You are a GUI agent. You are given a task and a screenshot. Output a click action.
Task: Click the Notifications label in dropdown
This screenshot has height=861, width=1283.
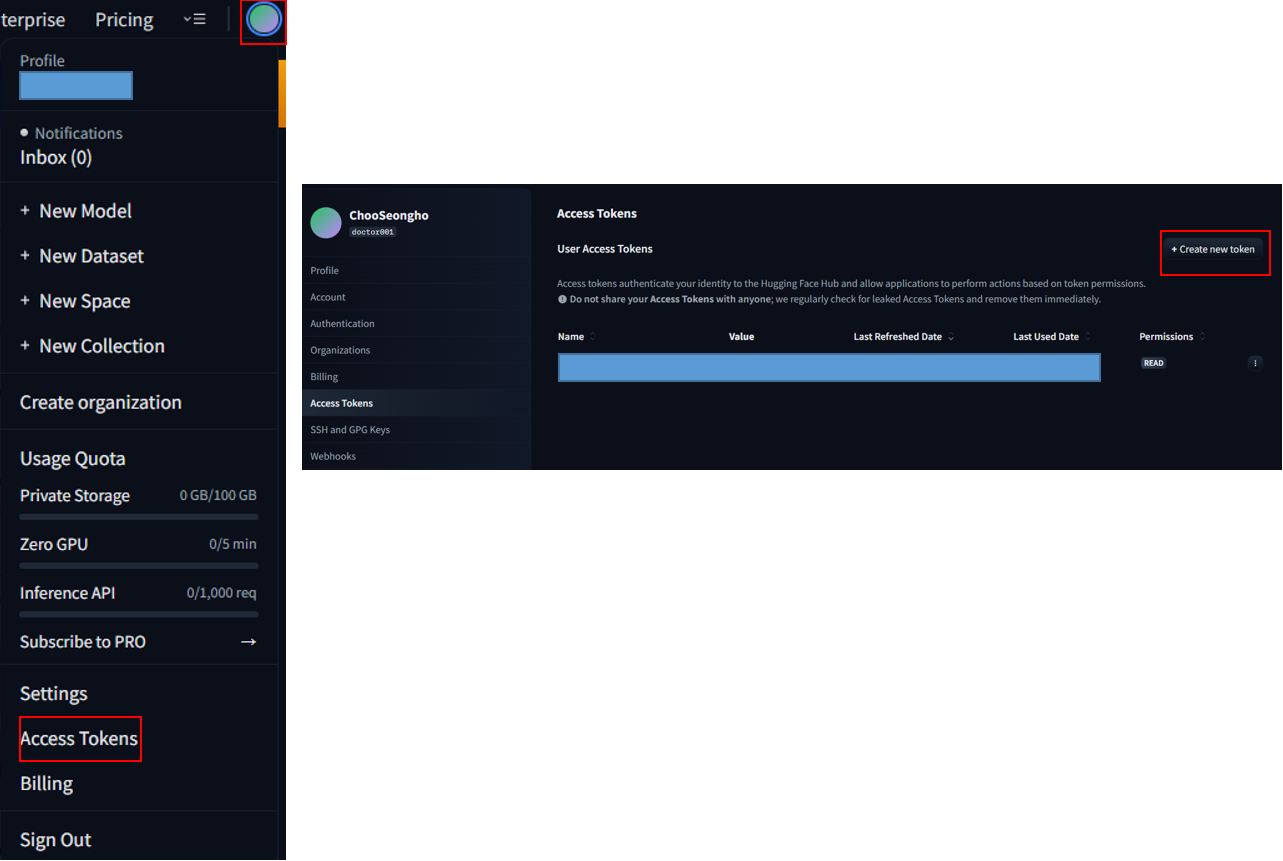pyautogui.click(x=78, y=133)
